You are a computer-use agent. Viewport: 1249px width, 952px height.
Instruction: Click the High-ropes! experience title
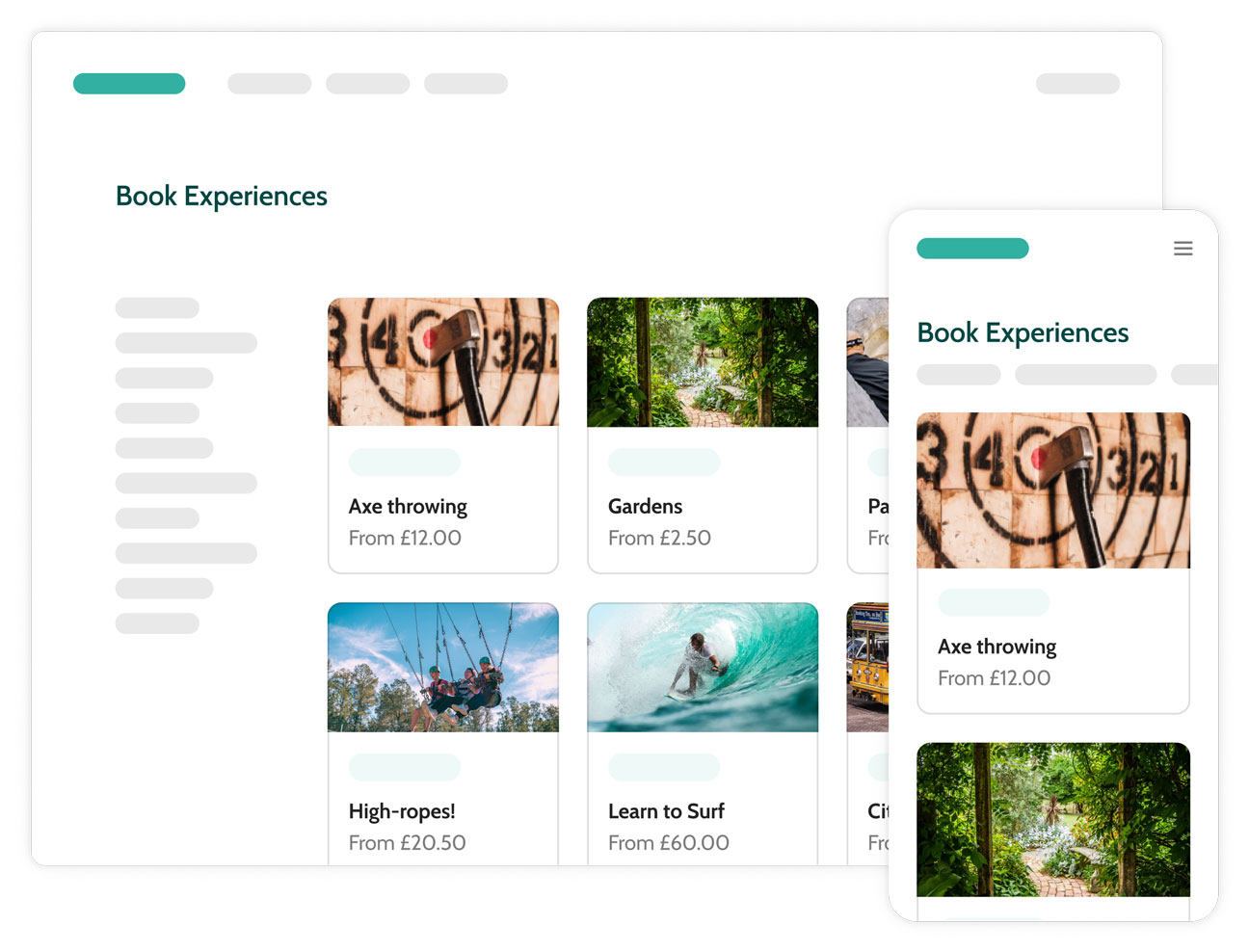click(x=402, y=812)
